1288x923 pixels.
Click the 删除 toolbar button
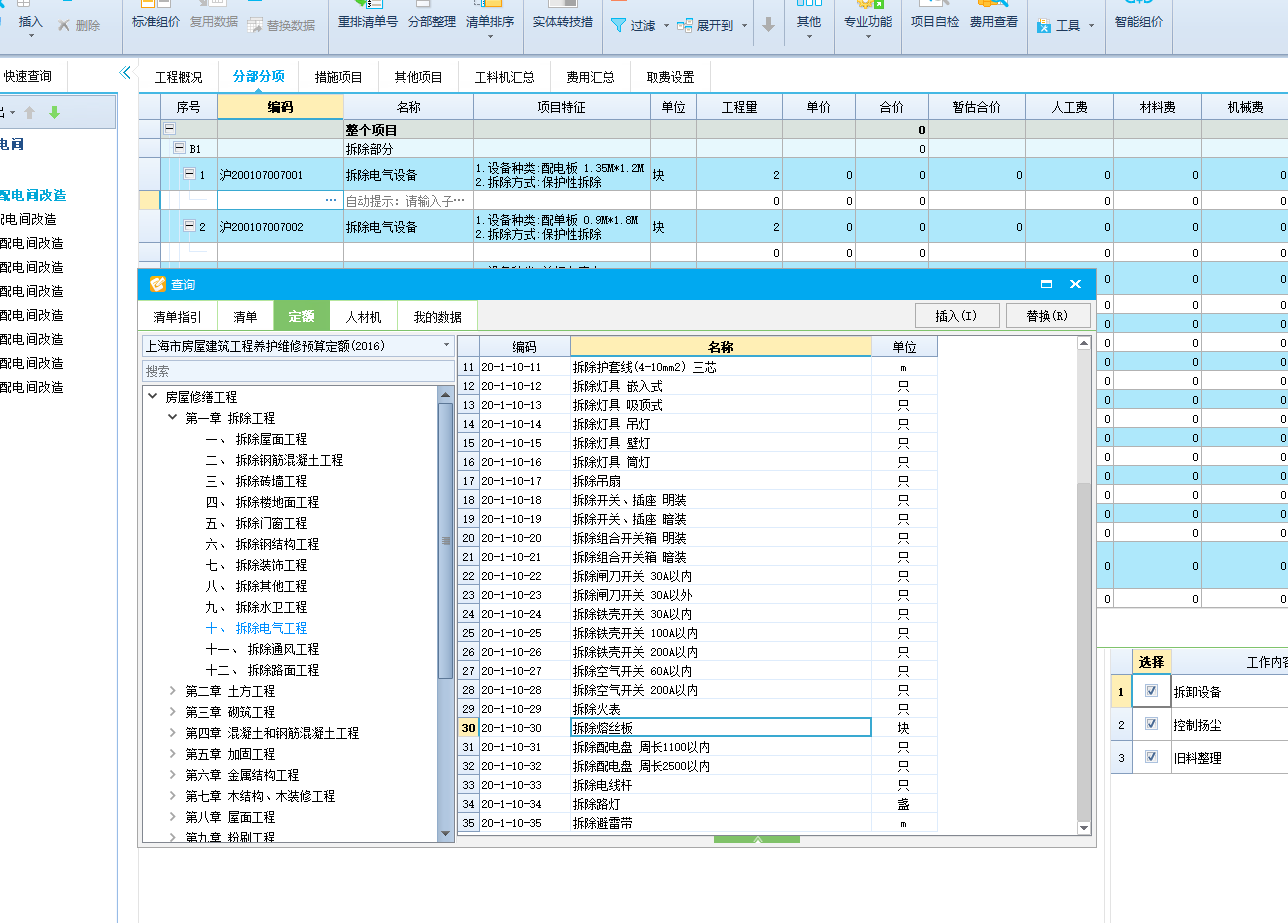point(79,25)
